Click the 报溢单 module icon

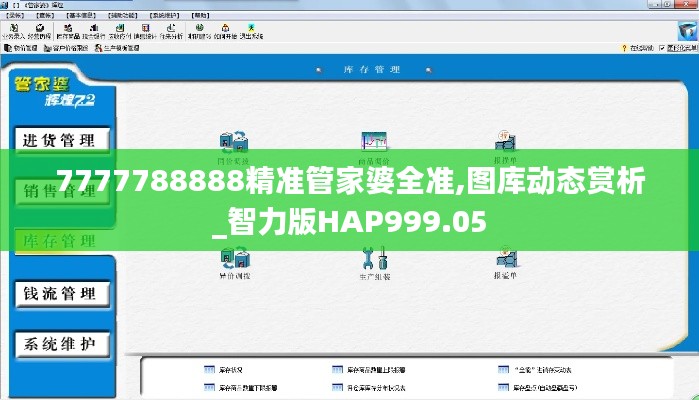tap(506, 263)
